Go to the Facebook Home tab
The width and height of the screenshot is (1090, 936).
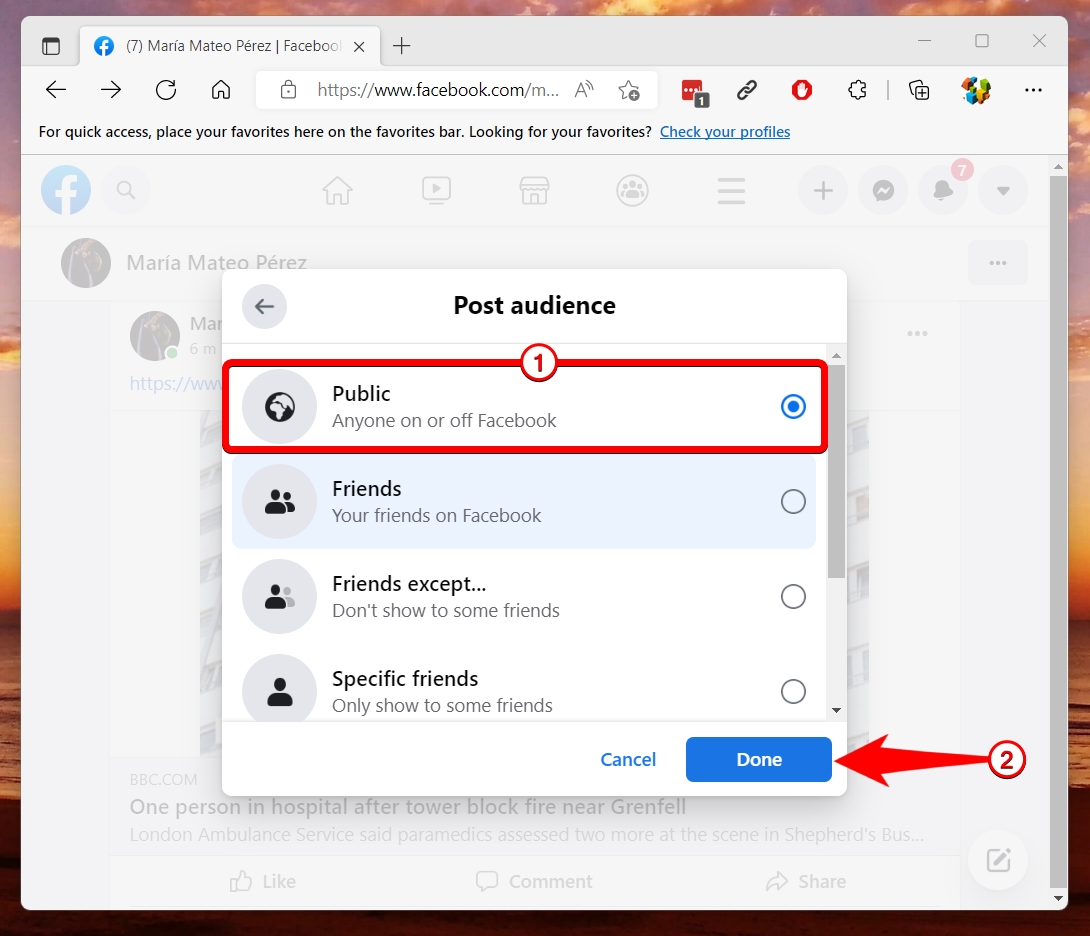pos(338,190)
